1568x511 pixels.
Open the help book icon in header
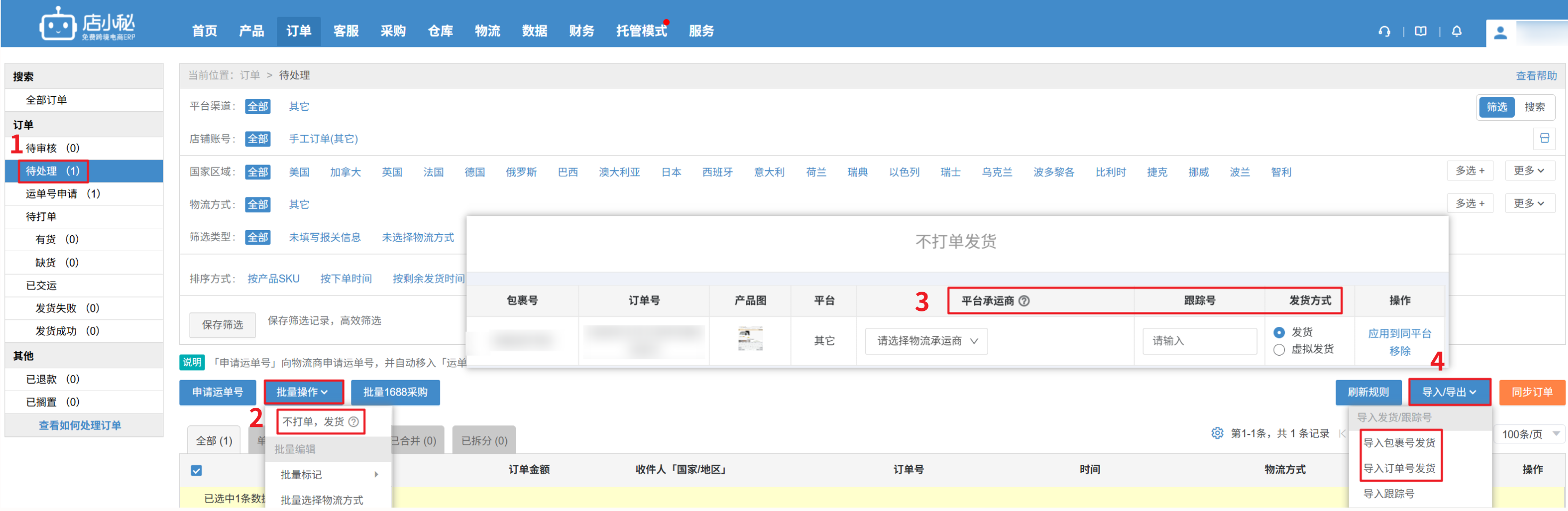pos(1420,31)
